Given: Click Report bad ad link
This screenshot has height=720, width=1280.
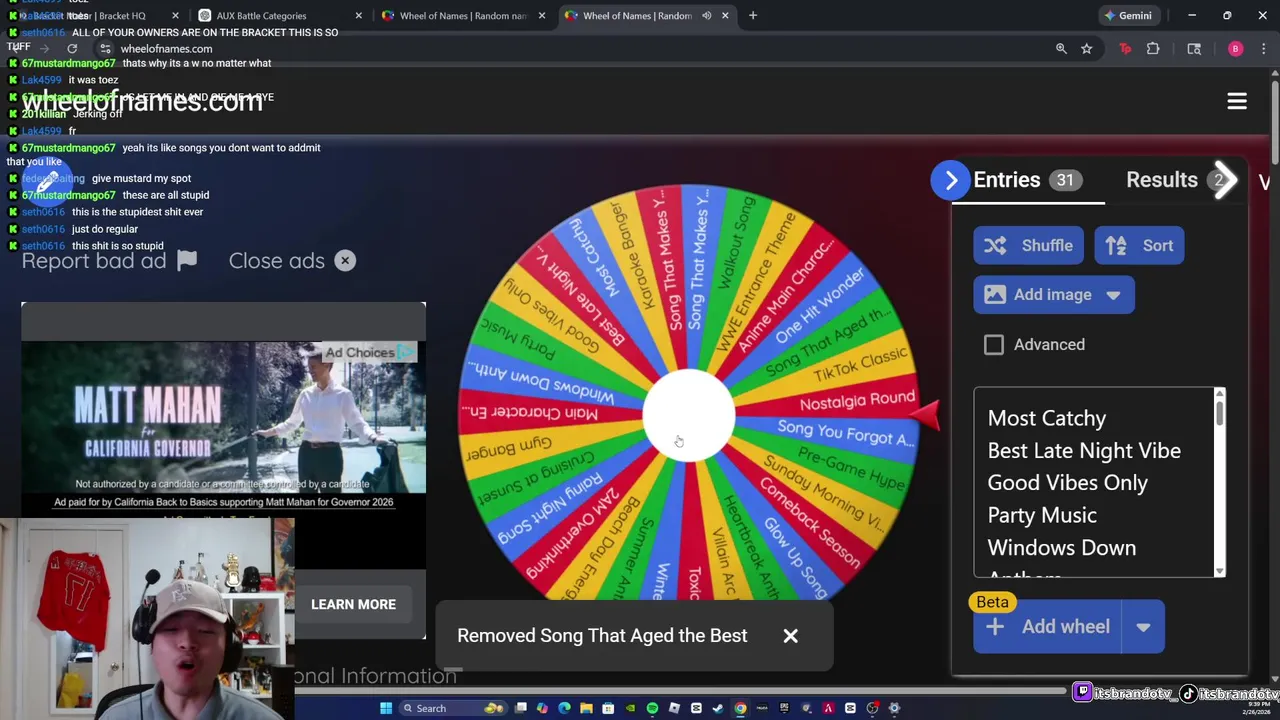Looking at the screenshot, I should tap(94, 261).
